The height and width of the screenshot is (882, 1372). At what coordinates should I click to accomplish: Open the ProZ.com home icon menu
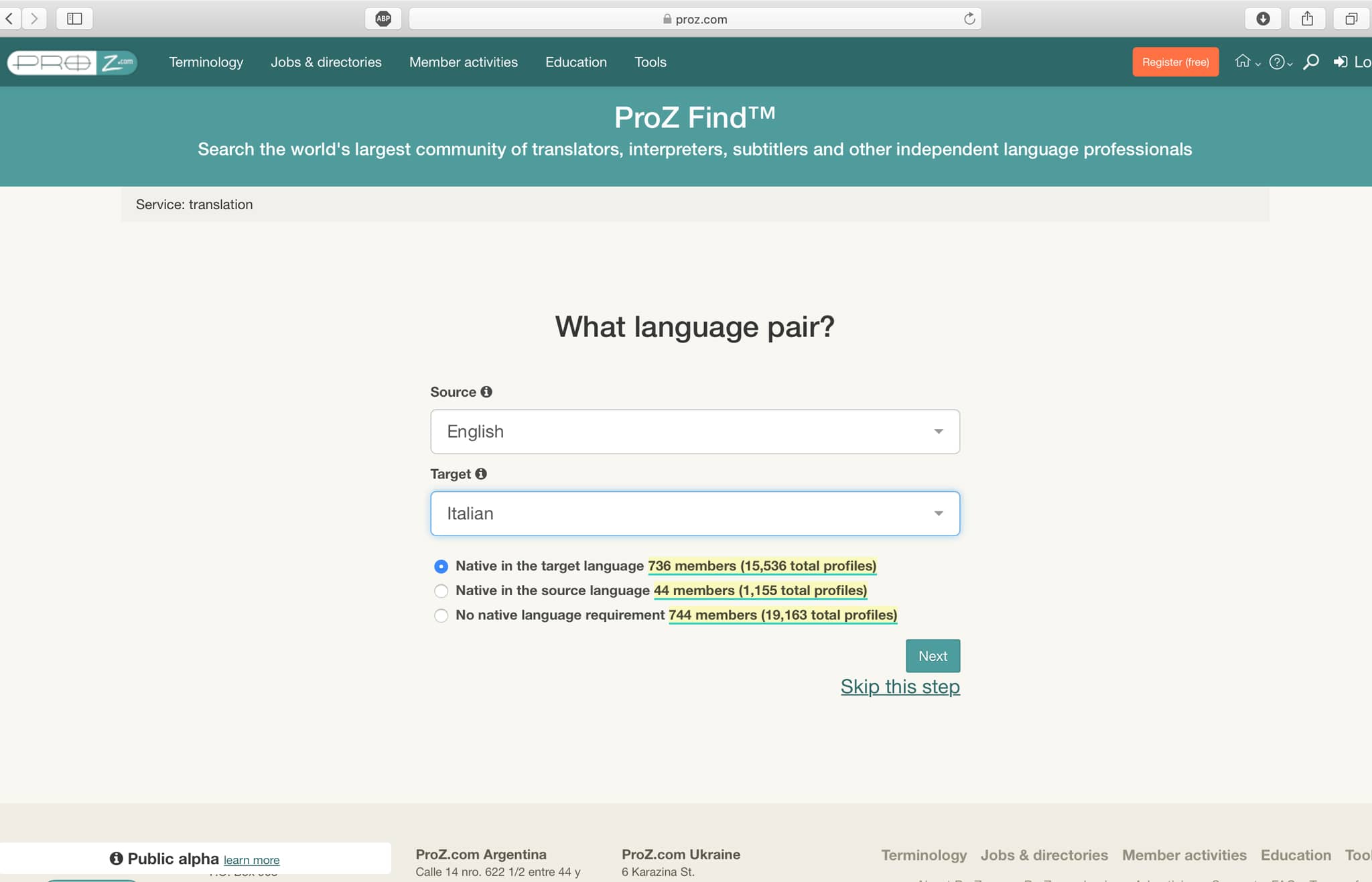[x=1244, y=62]
